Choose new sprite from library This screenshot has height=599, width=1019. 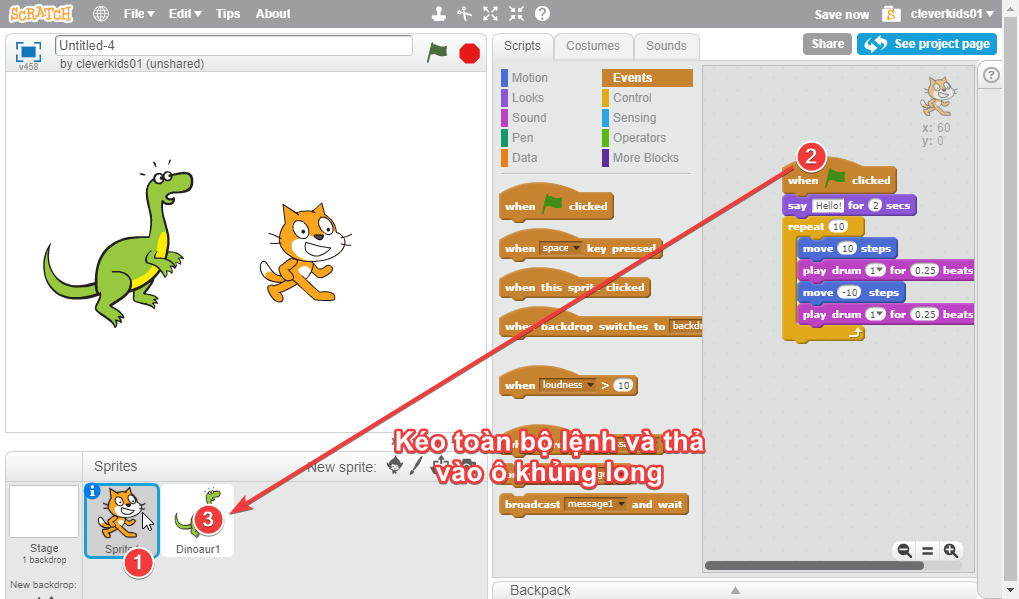tap(394, 465)
